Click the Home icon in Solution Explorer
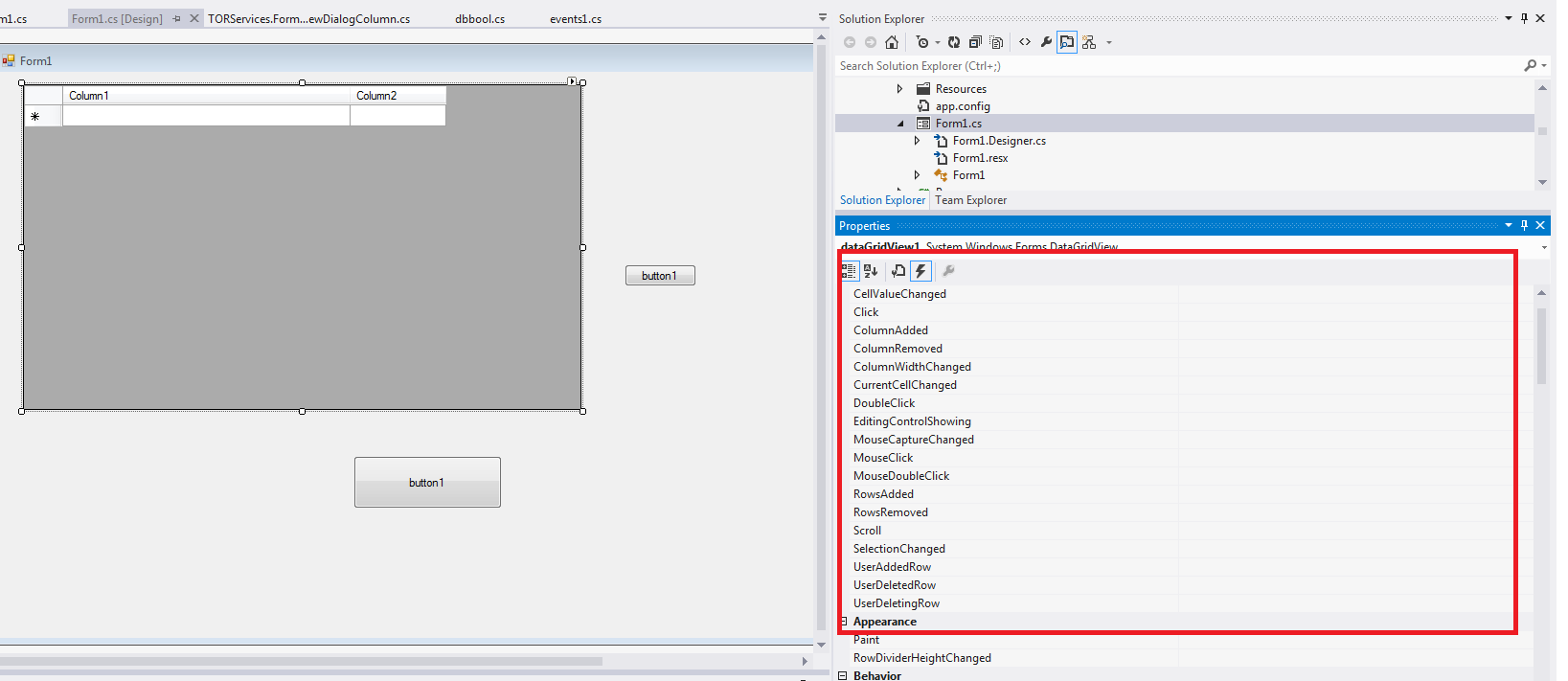 891,42
